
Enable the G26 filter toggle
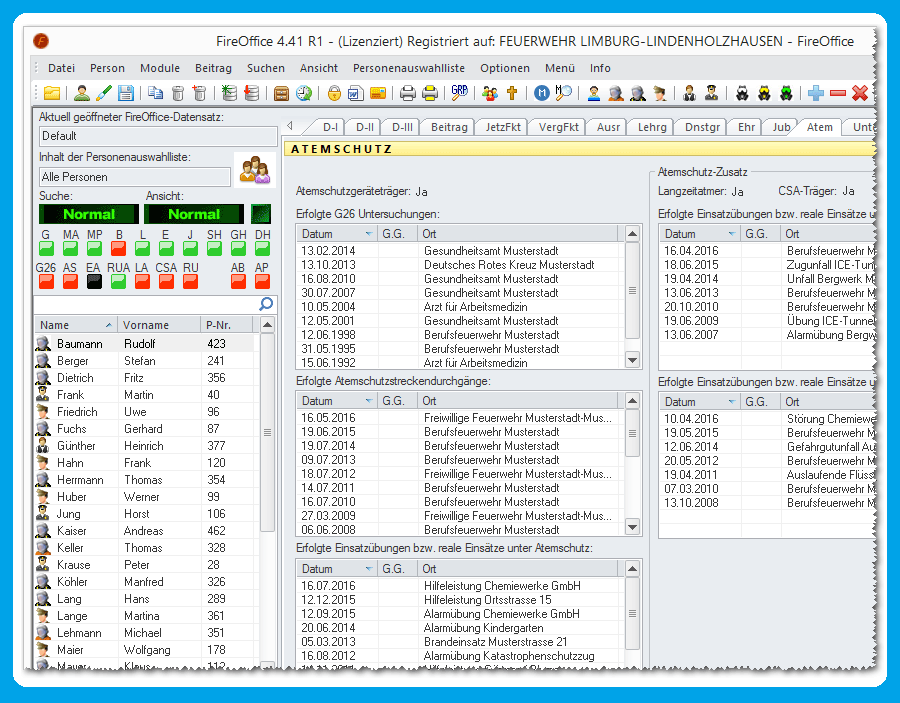point(46,282)
